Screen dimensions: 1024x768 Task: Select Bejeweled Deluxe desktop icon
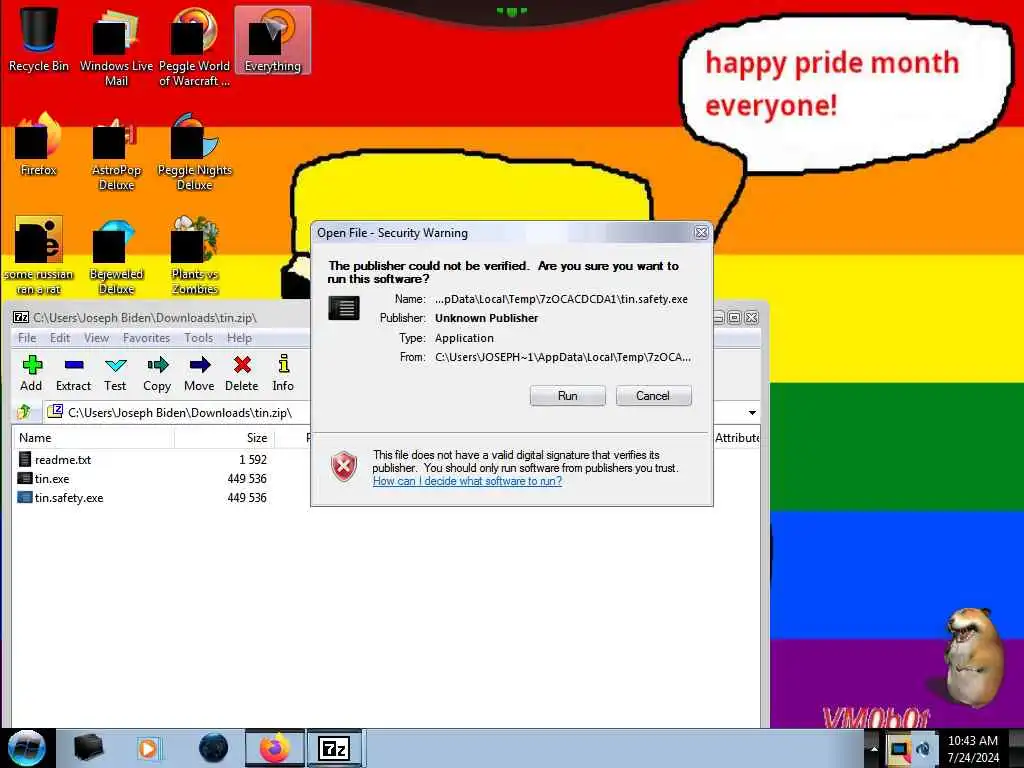point(116,255)
